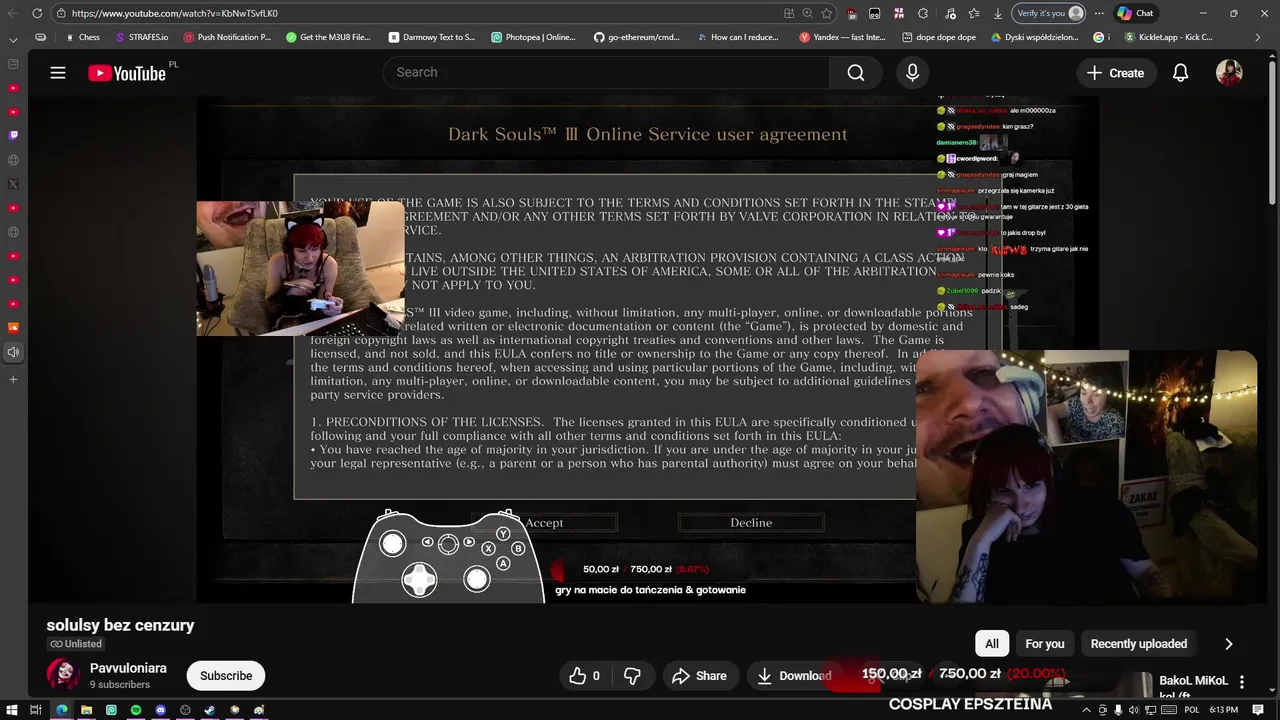Open Push Notification bookmark
The image size is (1280, 720).
227,37
